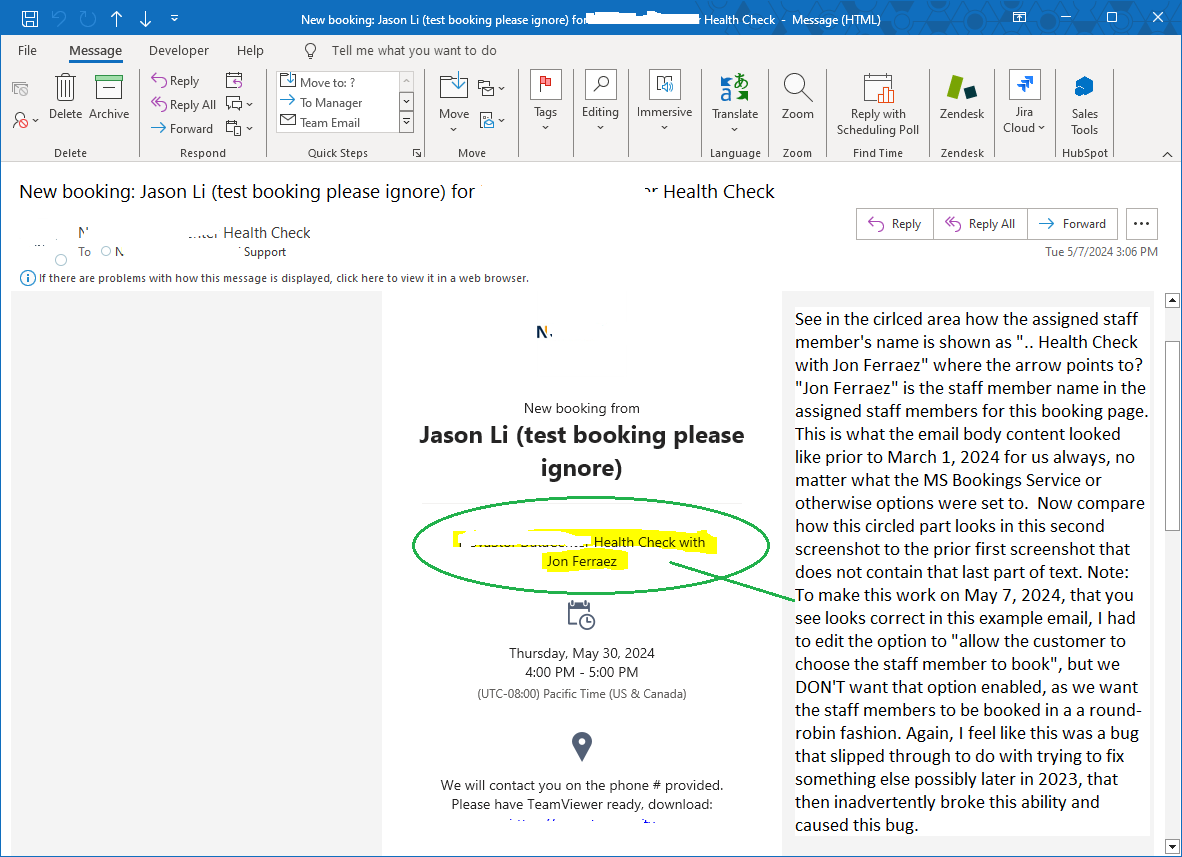This screenshot has width=1182, height=857.
Task: Click the Forward button in the message header
Action: [x=1073, y=224]
